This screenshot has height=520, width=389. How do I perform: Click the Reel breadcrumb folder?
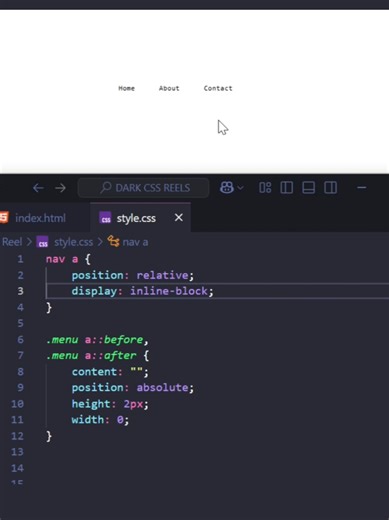[12, 242]
